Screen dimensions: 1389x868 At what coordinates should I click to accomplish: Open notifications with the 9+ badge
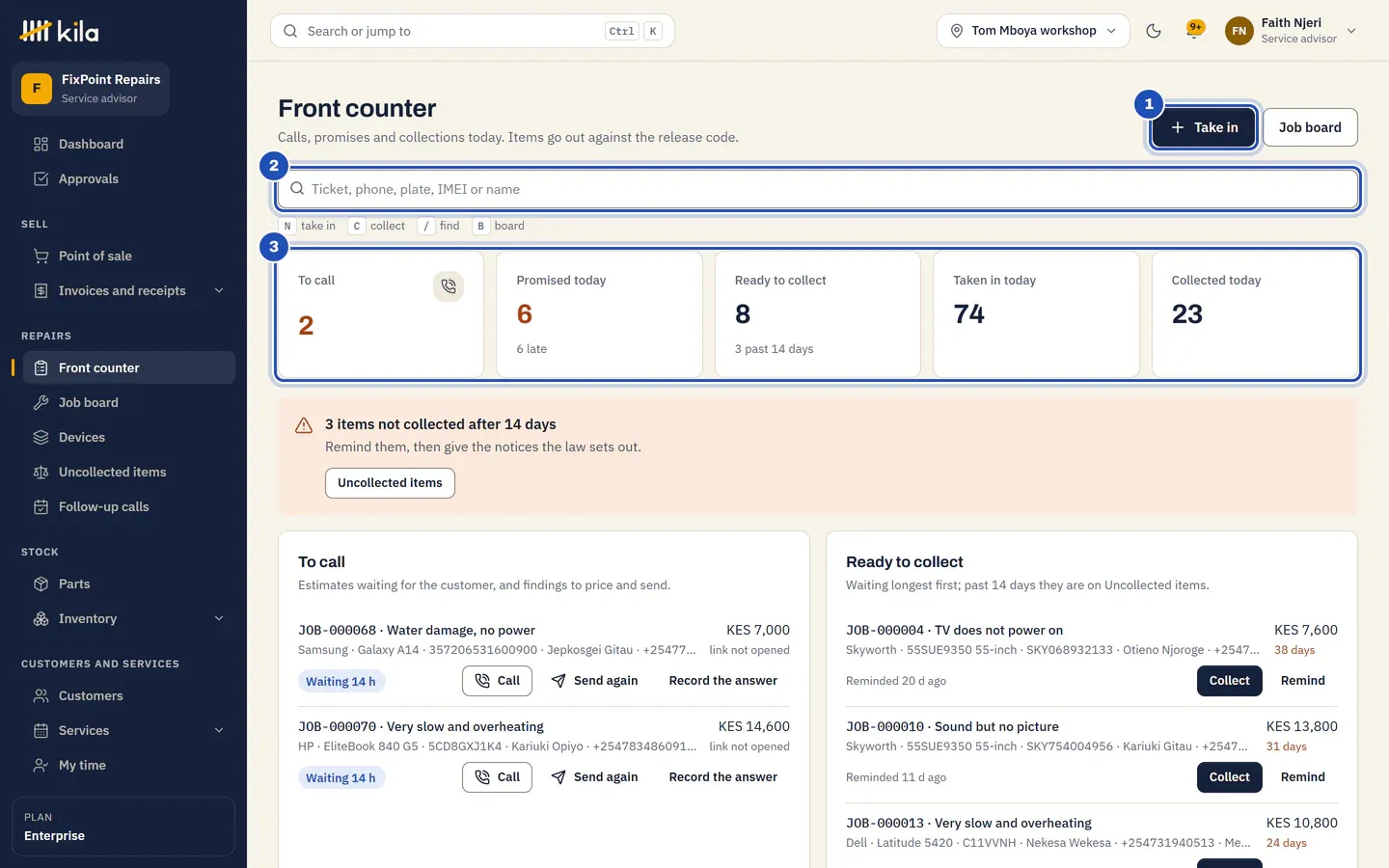(x=1194, y=31)
